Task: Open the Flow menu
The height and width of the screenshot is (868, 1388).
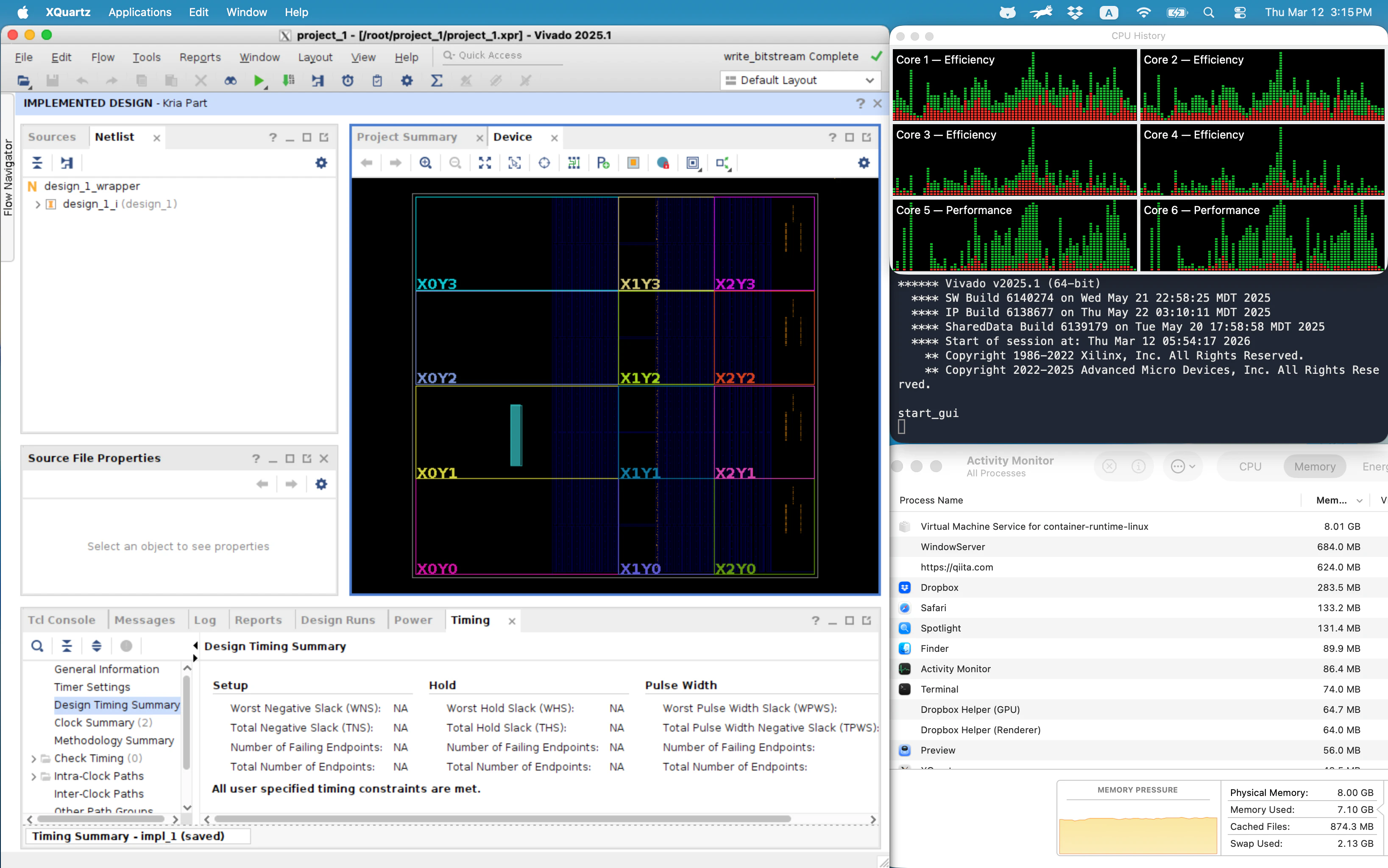Action: pos(102,57)
